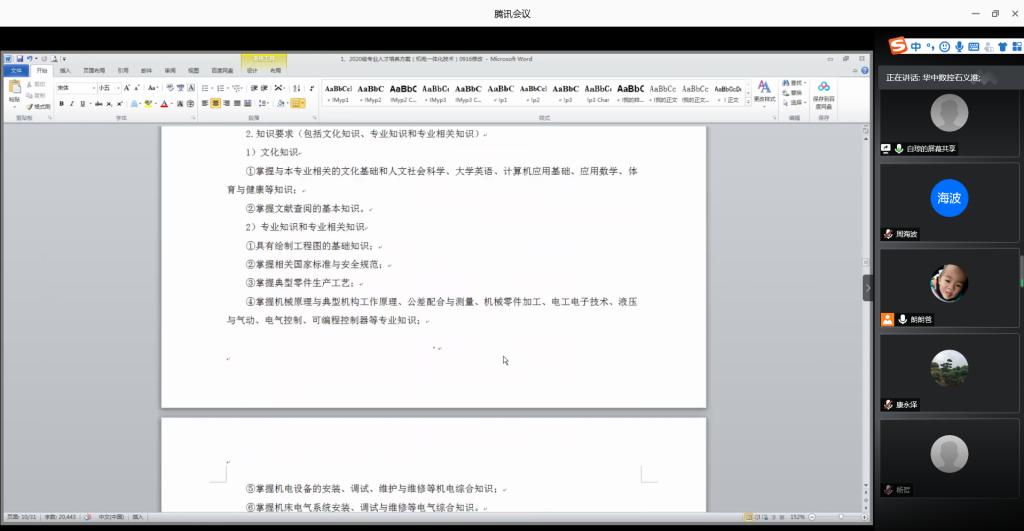This screenshot has width=1024, height=531.
Task: Click the blue text effects A button
Action: [x=135, y=103]
